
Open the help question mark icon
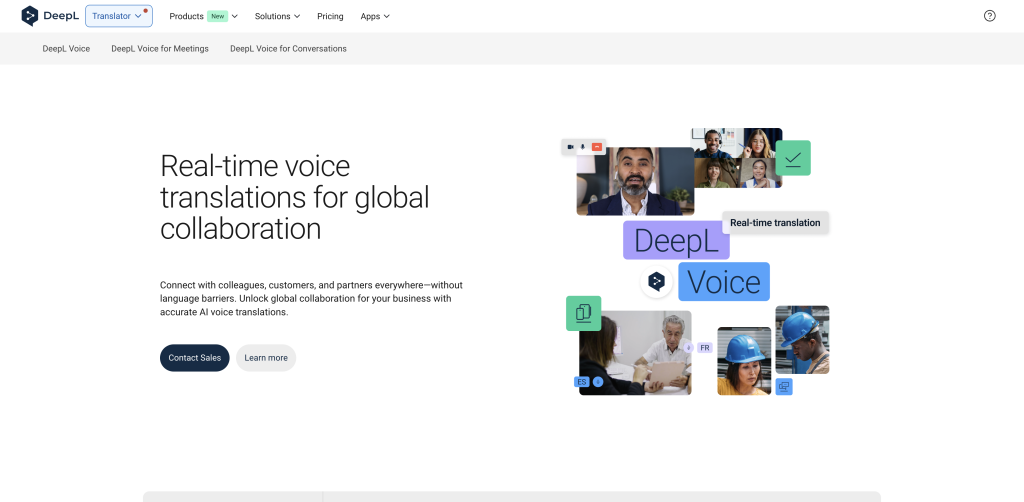click(x=989, y=16)
